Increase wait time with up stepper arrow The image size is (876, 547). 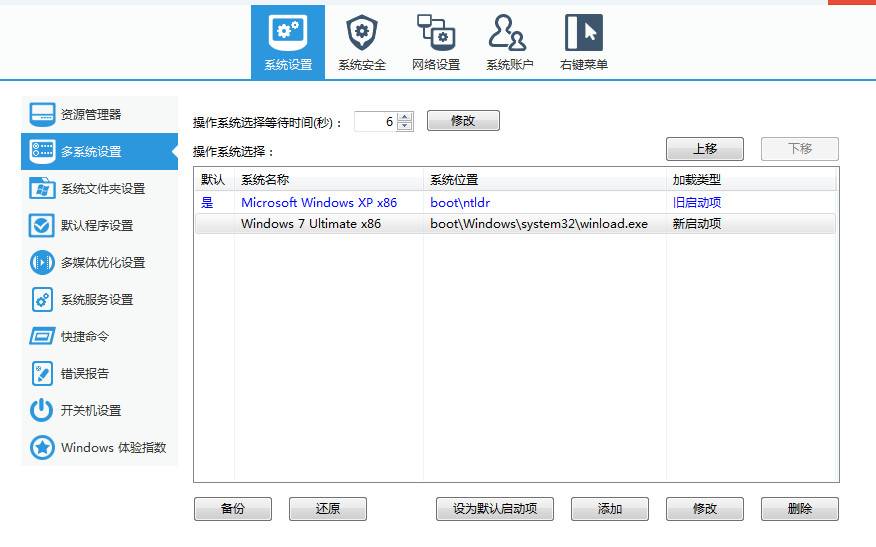click(x=405, y=117)
